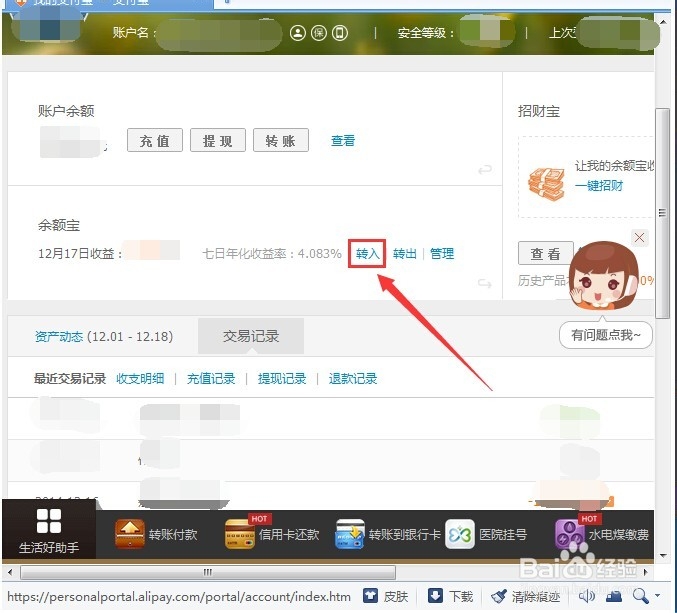Open 退款记录 link

click(x=353, y=379)
